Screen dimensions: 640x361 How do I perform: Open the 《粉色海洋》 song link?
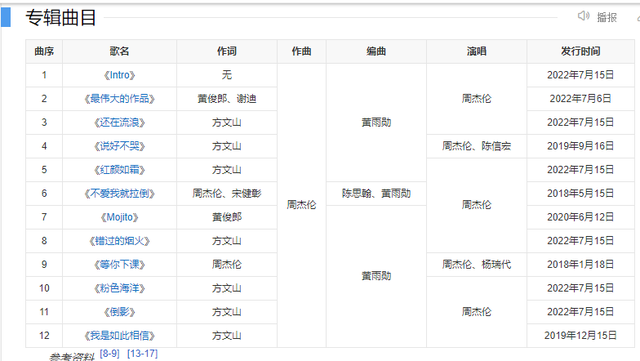coord(119,288)
